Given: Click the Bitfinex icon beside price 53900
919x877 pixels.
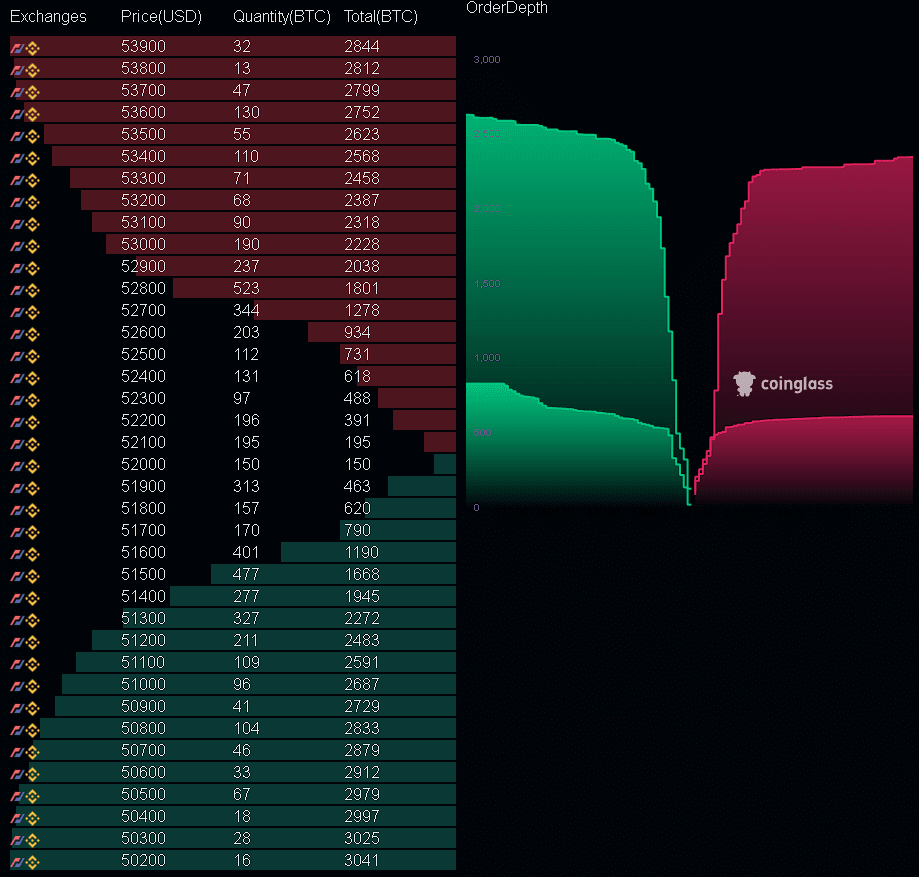Looking at the screenshot, I should pos(17,46).
